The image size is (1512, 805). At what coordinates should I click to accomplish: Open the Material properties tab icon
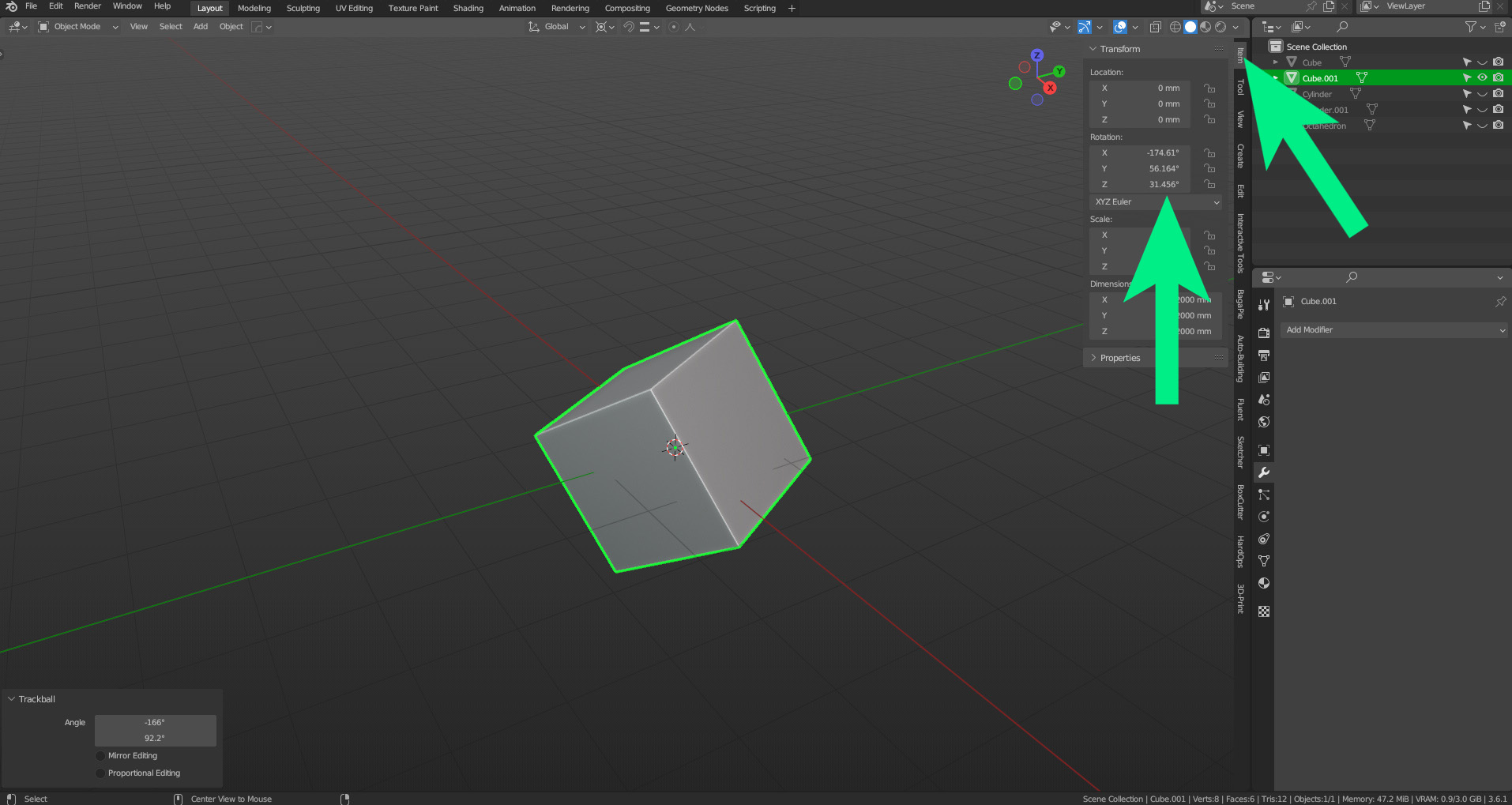tap(1264, 583)
